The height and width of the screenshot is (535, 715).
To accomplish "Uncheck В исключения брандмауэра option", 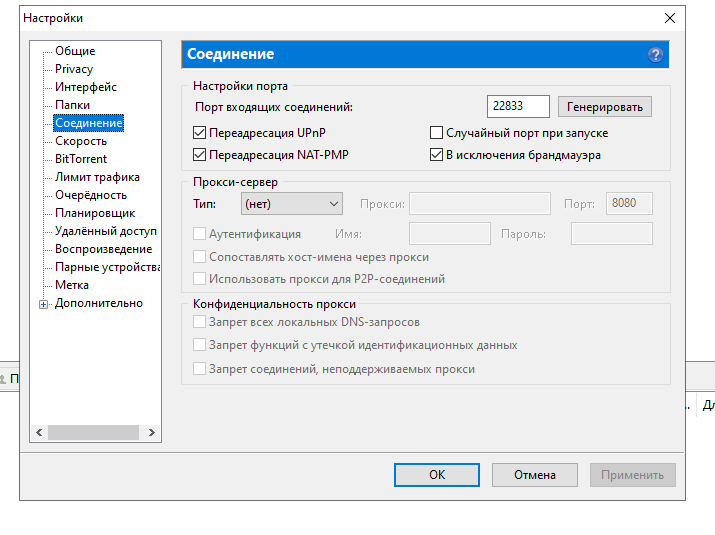I will pos(436,155).
